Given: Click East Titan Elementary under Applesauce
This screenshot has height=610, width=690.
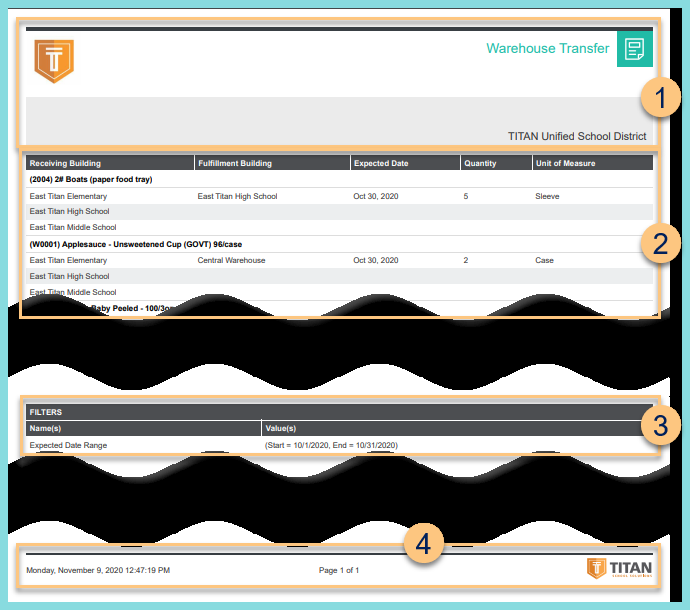Looking at the screenshot, I should tap(68, 260).
